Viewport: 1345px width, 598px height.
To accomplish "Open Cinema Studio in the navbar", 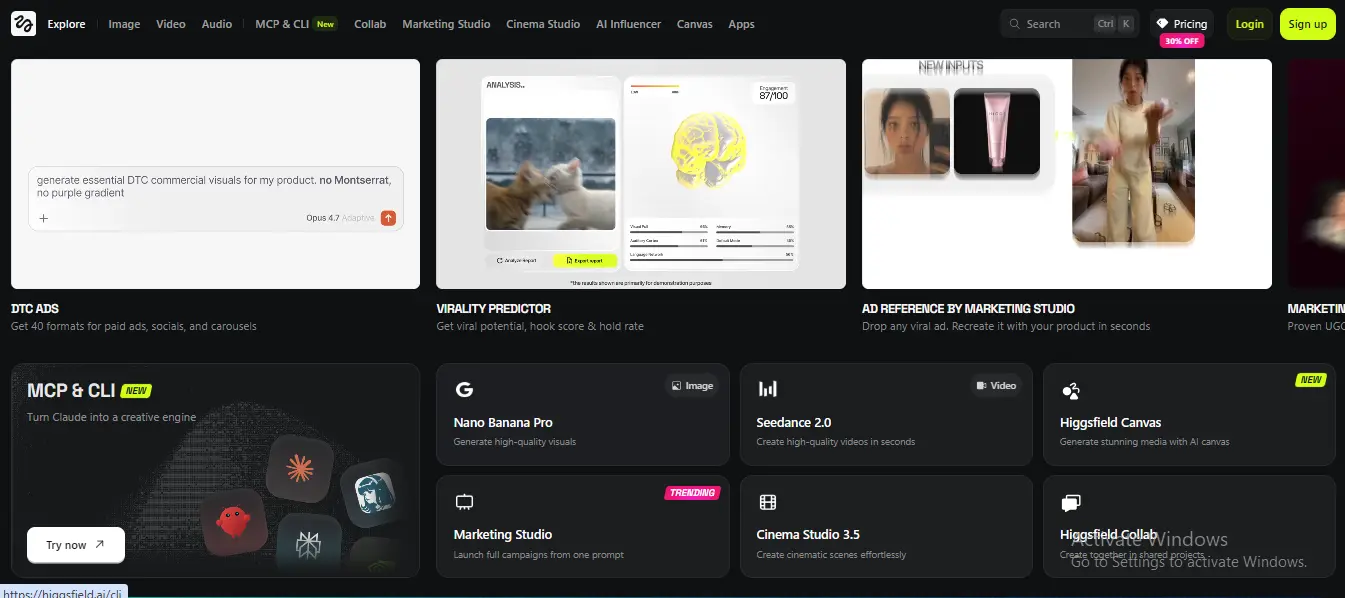I will pyautogui.click(x=543, y=24).
